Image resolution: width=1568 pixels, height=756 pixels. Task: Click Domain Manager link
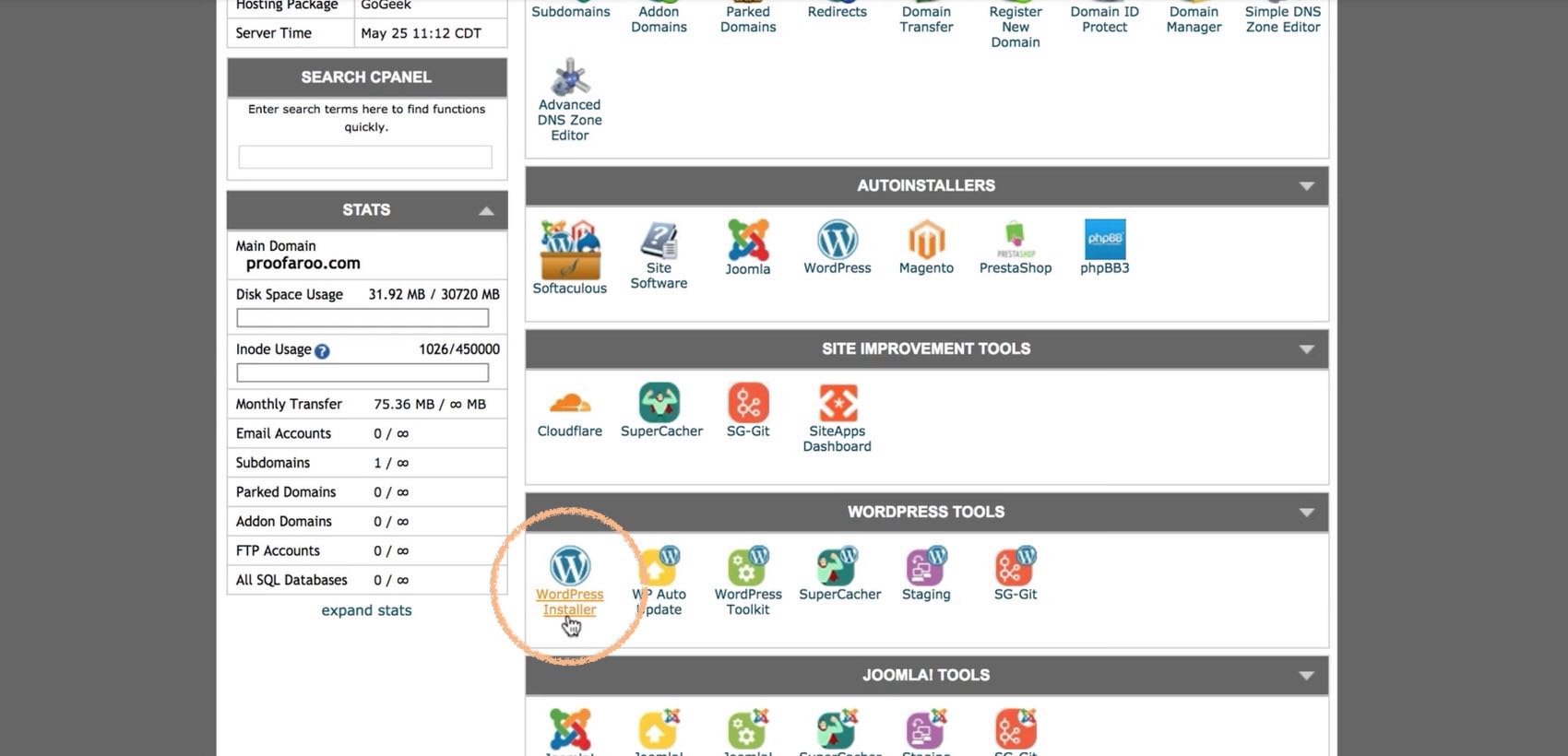(1194, 19)
